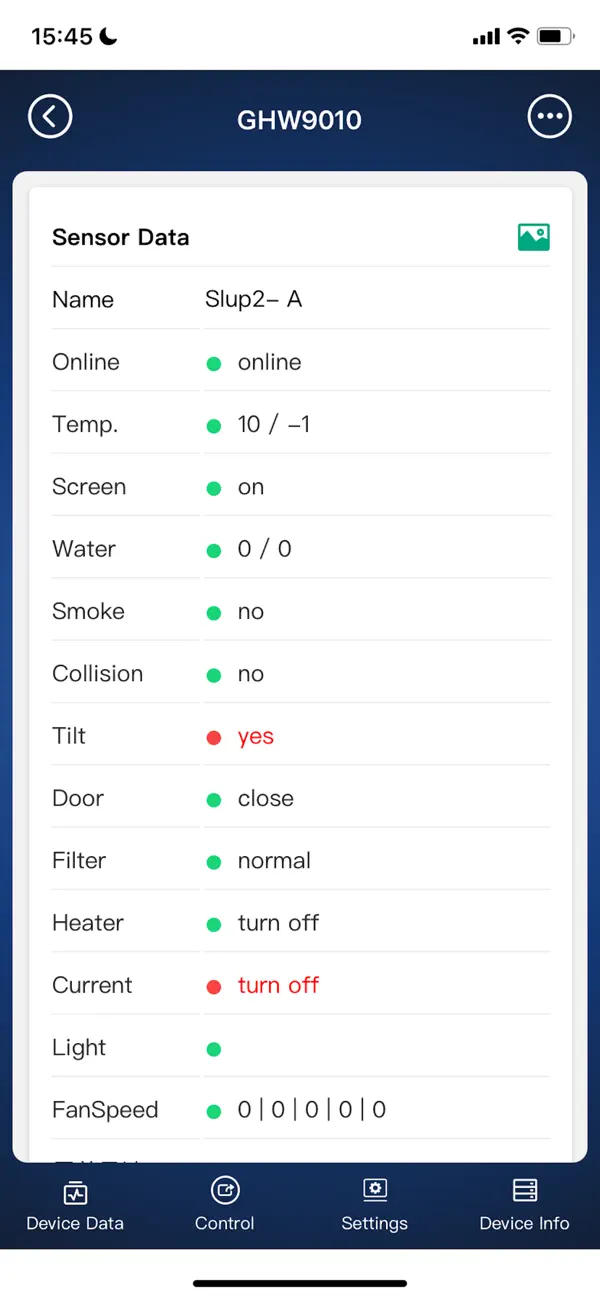Open the ellipsis options menu
The image size is (600, 1299).
pyautogui.click(x=549, y=116)
